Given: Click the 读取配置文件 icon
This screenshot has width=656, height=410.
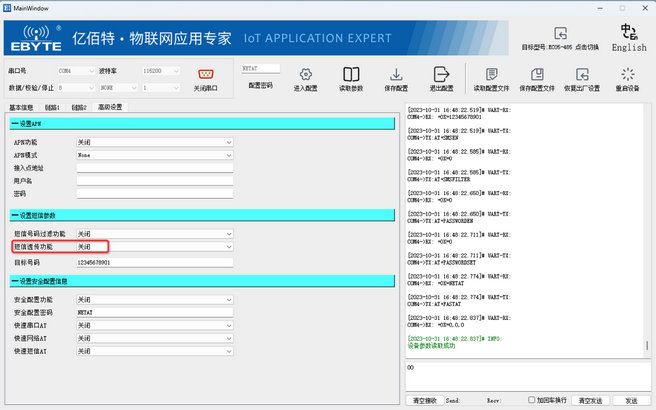Looking at the screenshot, I should coord(491,75).
